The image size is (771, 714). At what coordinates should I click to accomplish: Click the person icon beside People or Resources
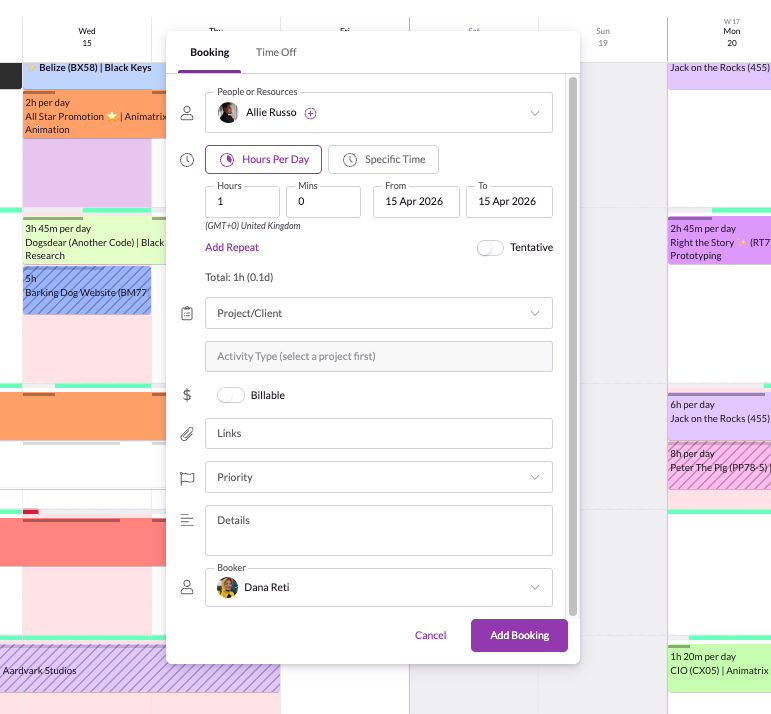(x=187, y=113)
